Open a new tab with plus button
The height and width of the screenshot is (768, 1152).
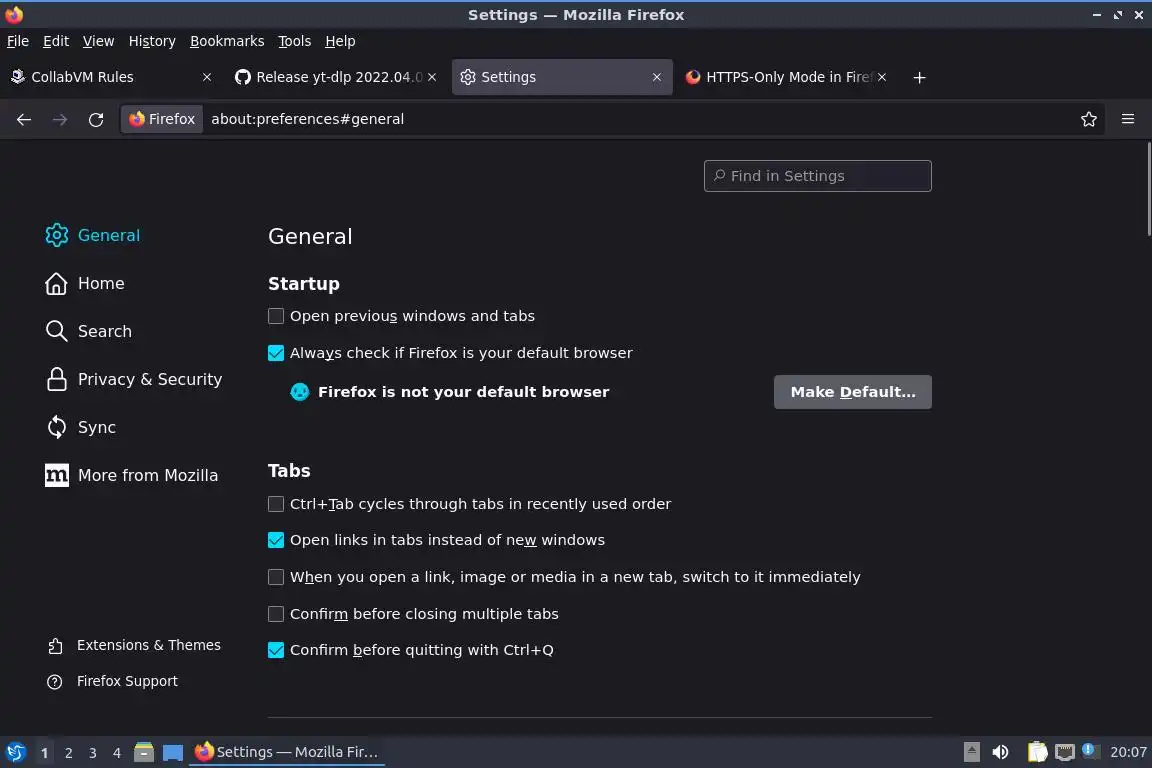tap(919, 77)
